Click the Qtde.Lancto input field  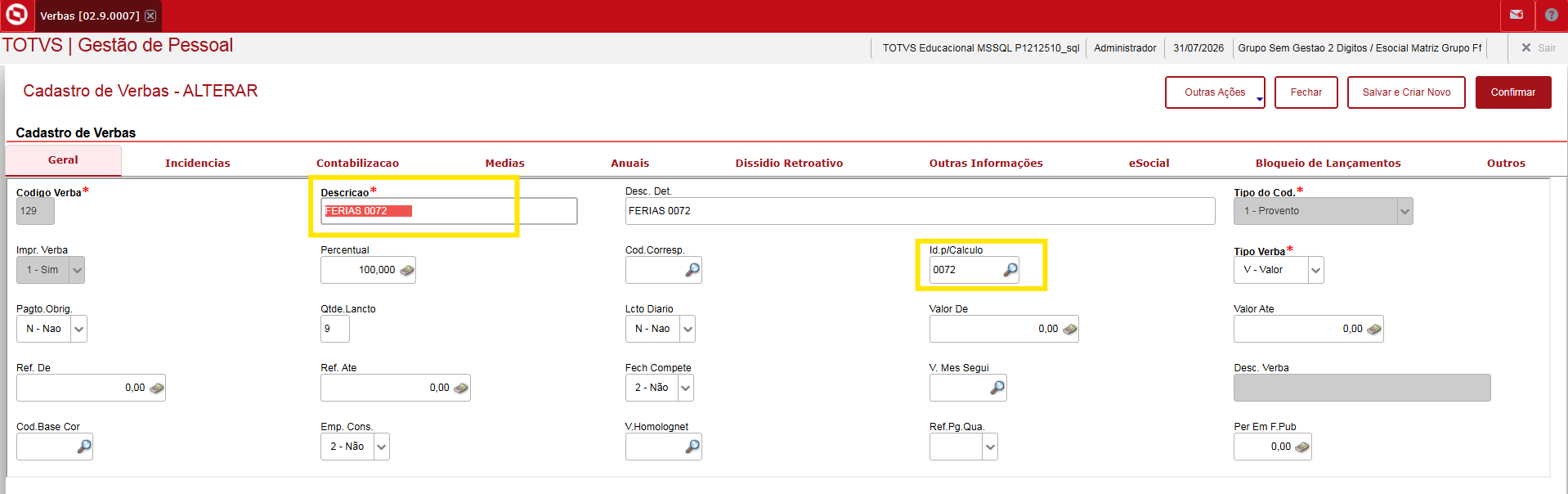tap(335, 329)
